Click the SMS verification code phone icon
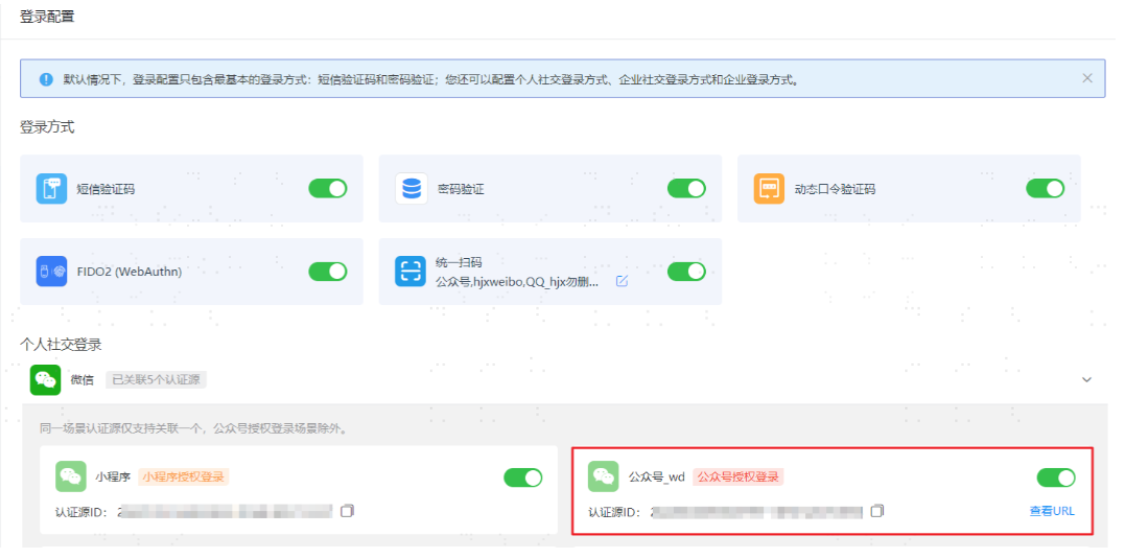The height and width of the screenshot is (560, 1129). point(52,189)
